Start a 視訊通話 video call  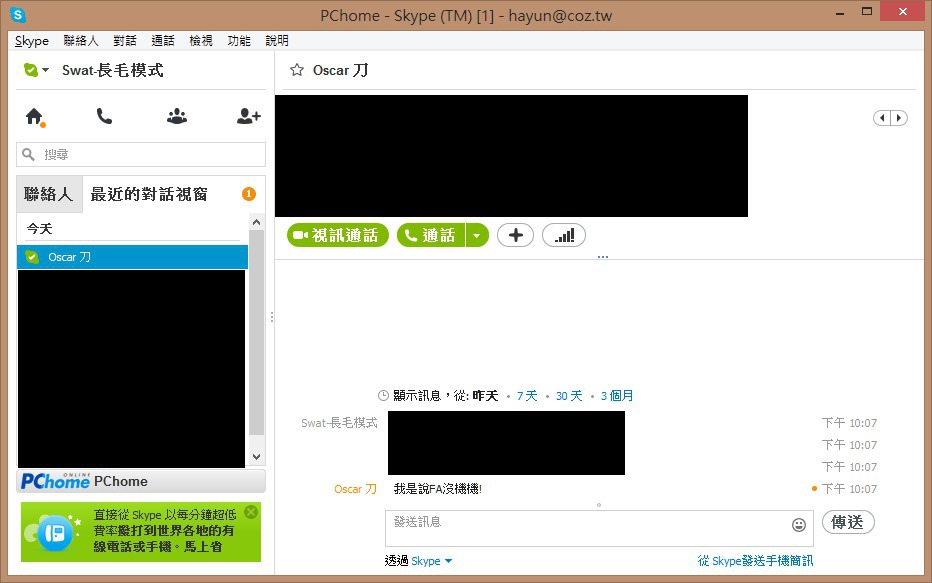coord(338,235)
